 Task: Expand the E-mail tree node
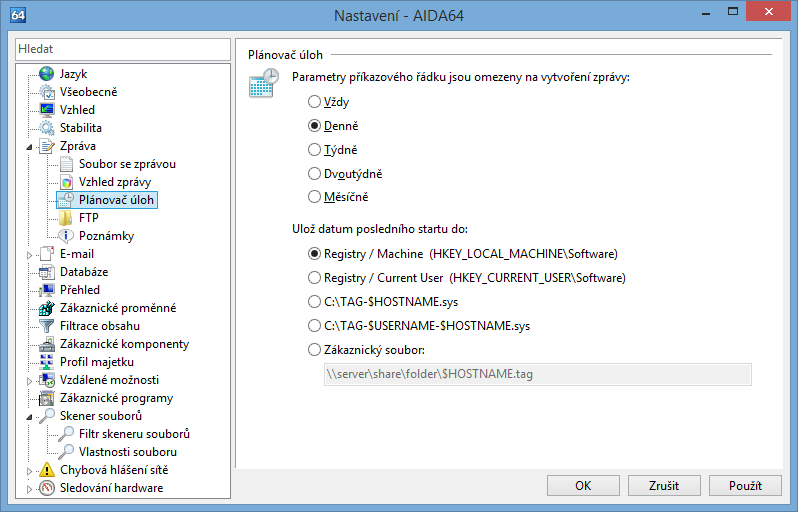29,255
